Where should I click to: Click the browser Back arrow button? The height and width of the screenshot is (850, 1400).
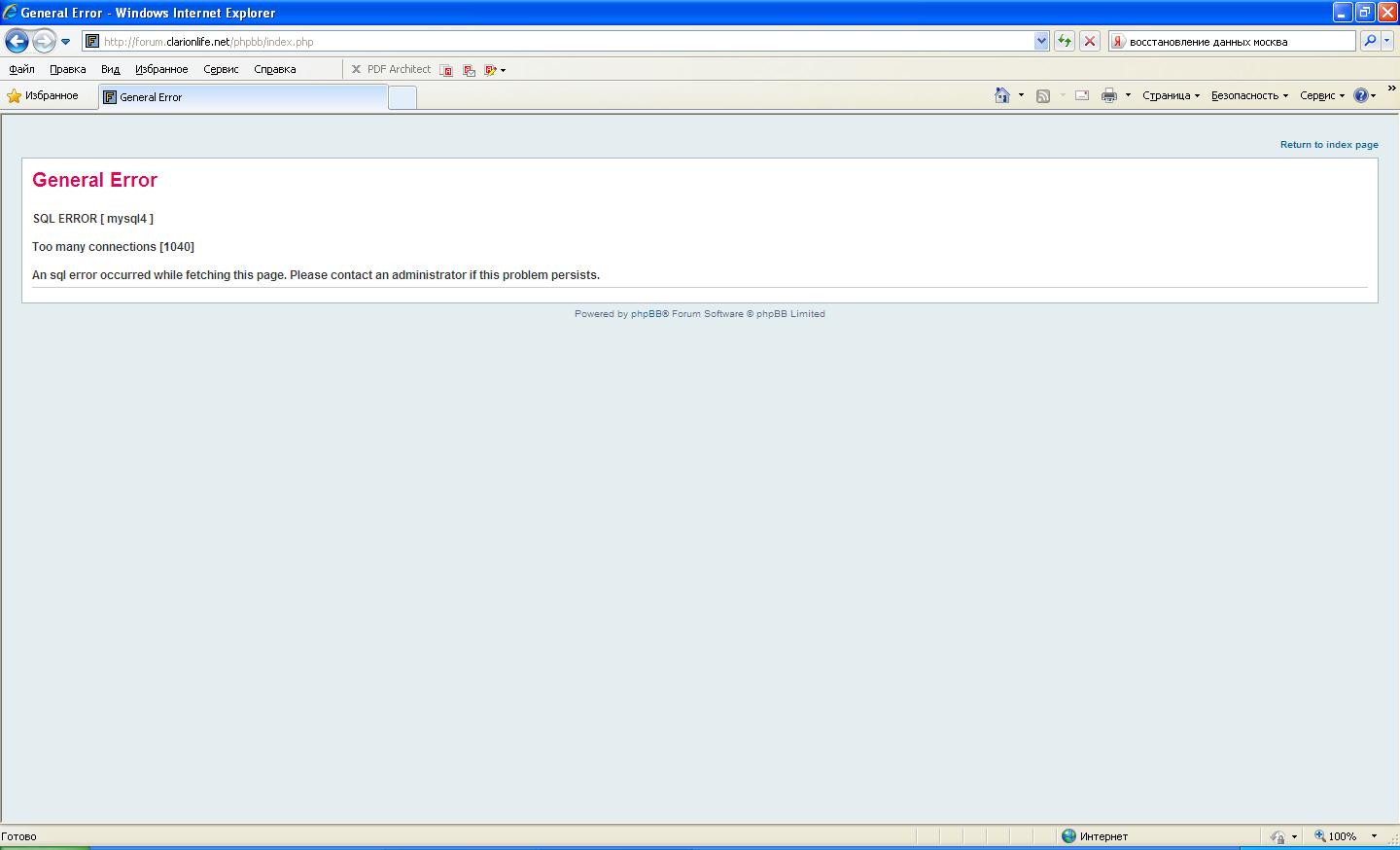17,41
